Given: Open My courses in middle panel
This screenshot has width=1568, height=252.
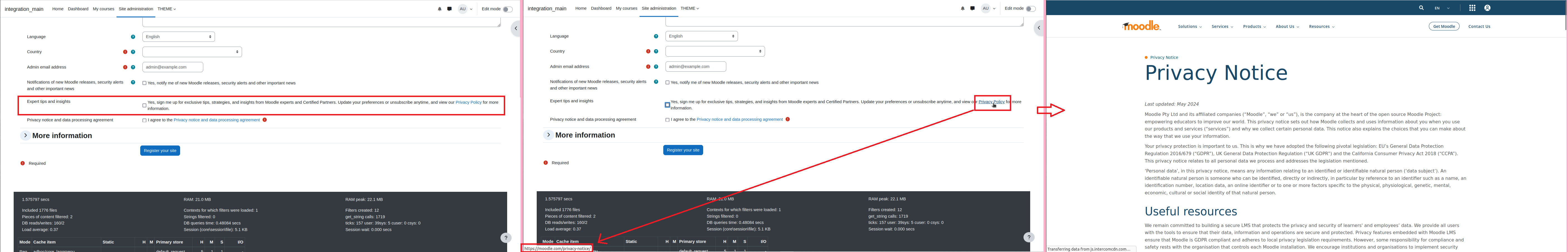Looking at the screenshot, I should (626, 9).
